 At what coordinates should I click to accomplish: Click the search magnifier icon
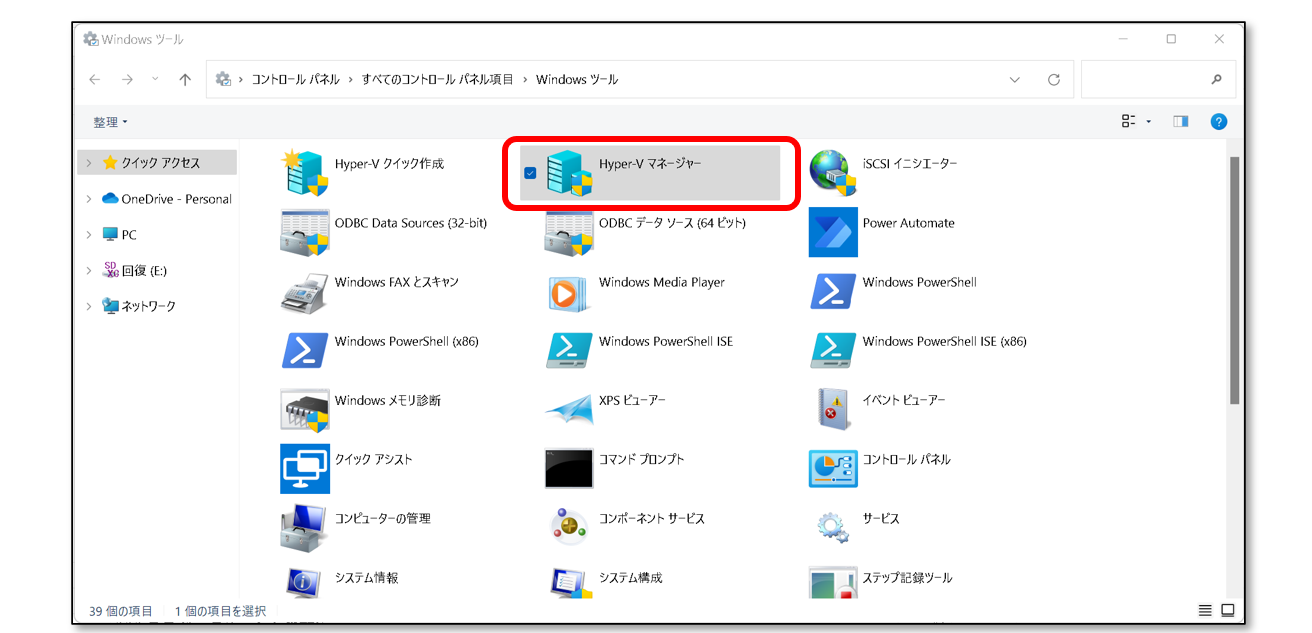1216,79
